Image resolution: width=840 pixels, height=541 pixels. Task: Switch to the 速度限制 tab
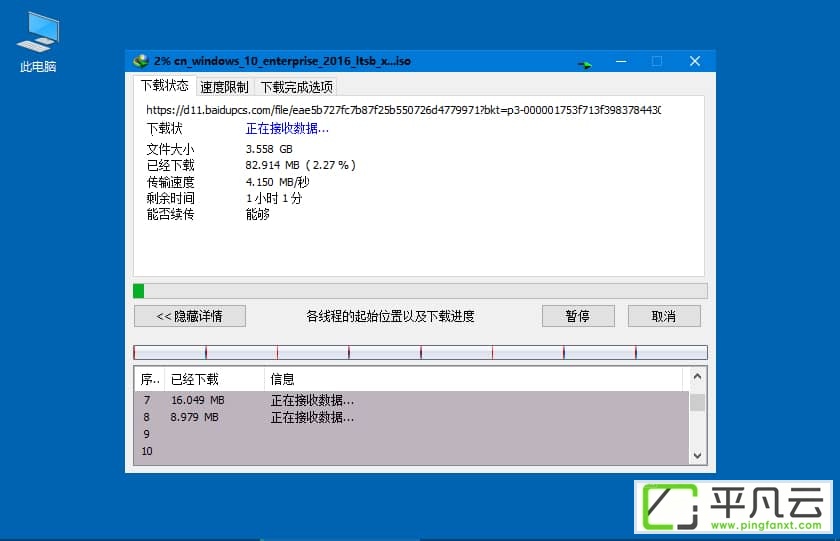coord(224,87)
